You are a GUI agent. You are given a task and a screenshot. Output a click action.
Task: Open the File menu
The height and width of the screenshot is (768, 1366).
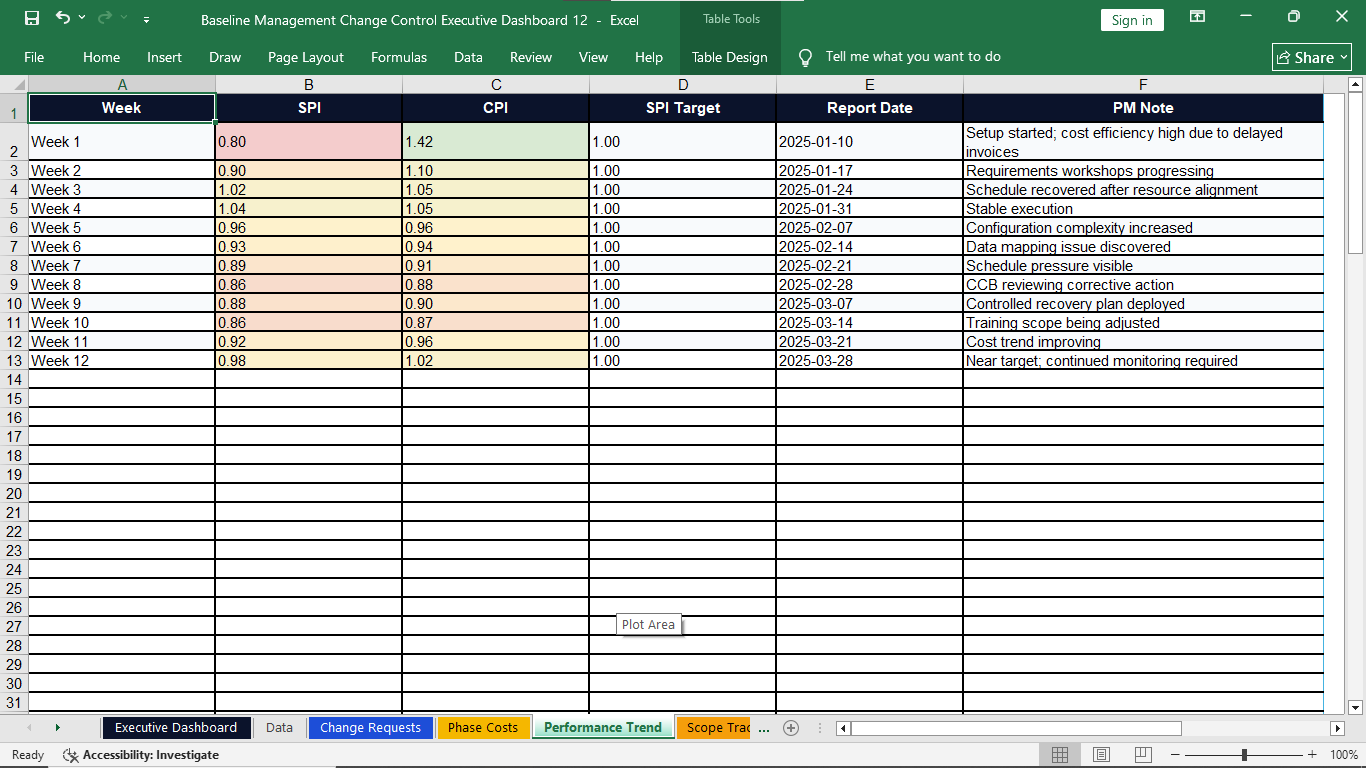34,57
